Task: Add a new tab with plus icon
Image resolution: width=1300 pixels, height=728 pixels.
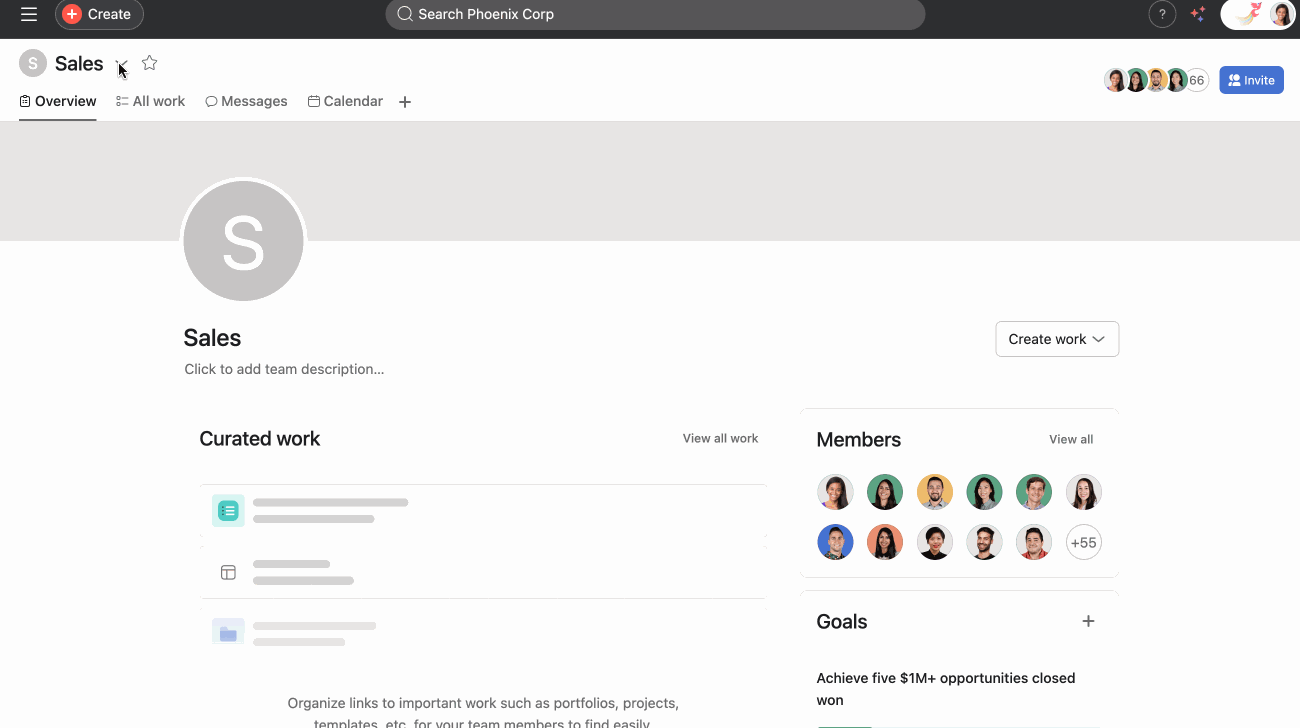Action: point(405,102)
